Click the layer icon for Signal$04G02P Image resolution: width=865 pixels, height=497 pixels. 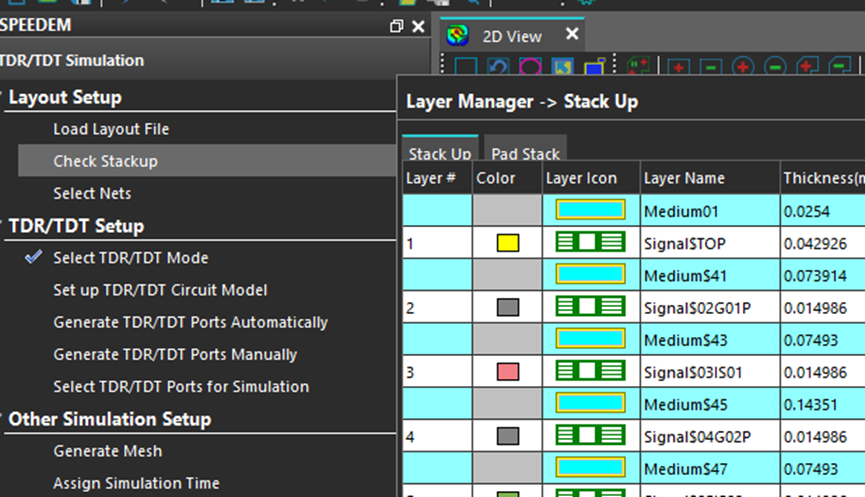[x=590, y=436]
